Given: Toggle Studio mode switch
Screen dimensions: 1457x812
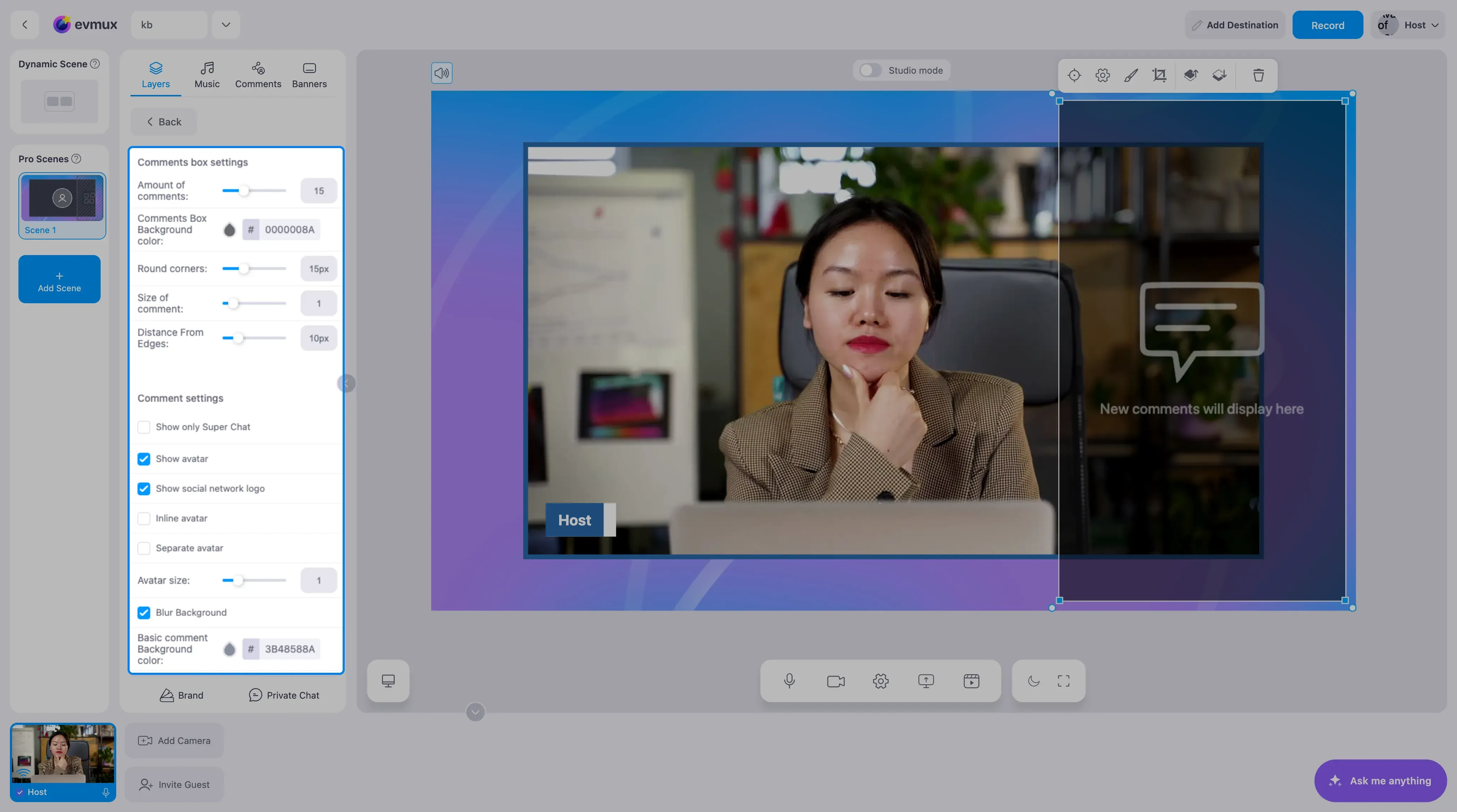Looking at the screenshot, I should (x=870, y=70).
